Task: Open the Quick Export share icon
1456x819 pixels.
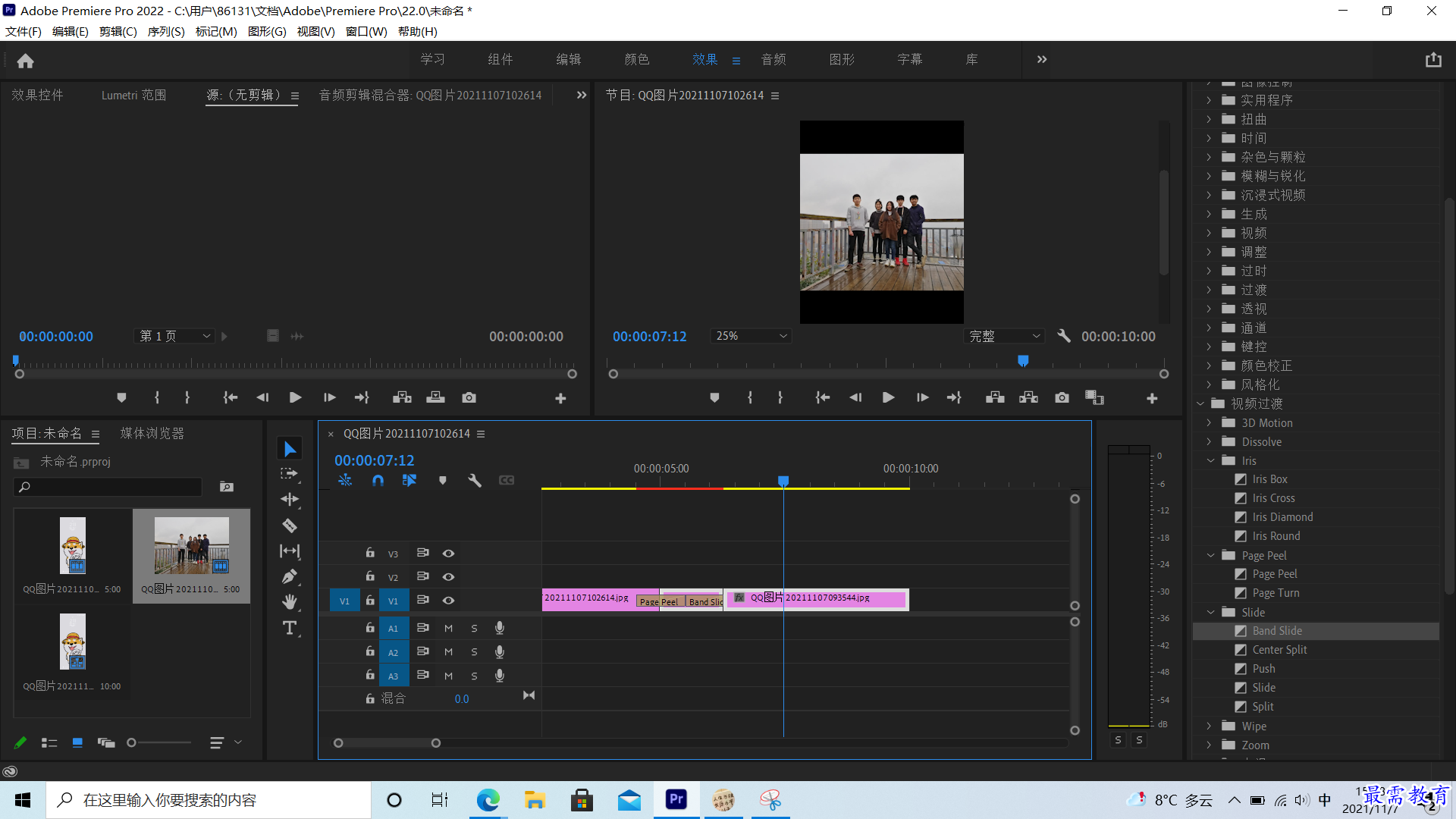Action: pyautogui.click(x=1432, y=60)
